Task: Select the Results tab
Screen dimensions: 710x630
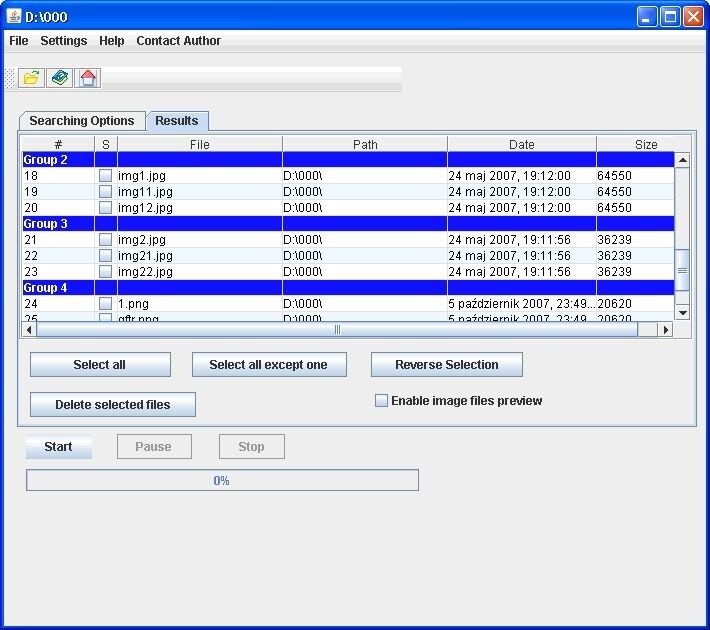Action: click(x=177, y=121)
